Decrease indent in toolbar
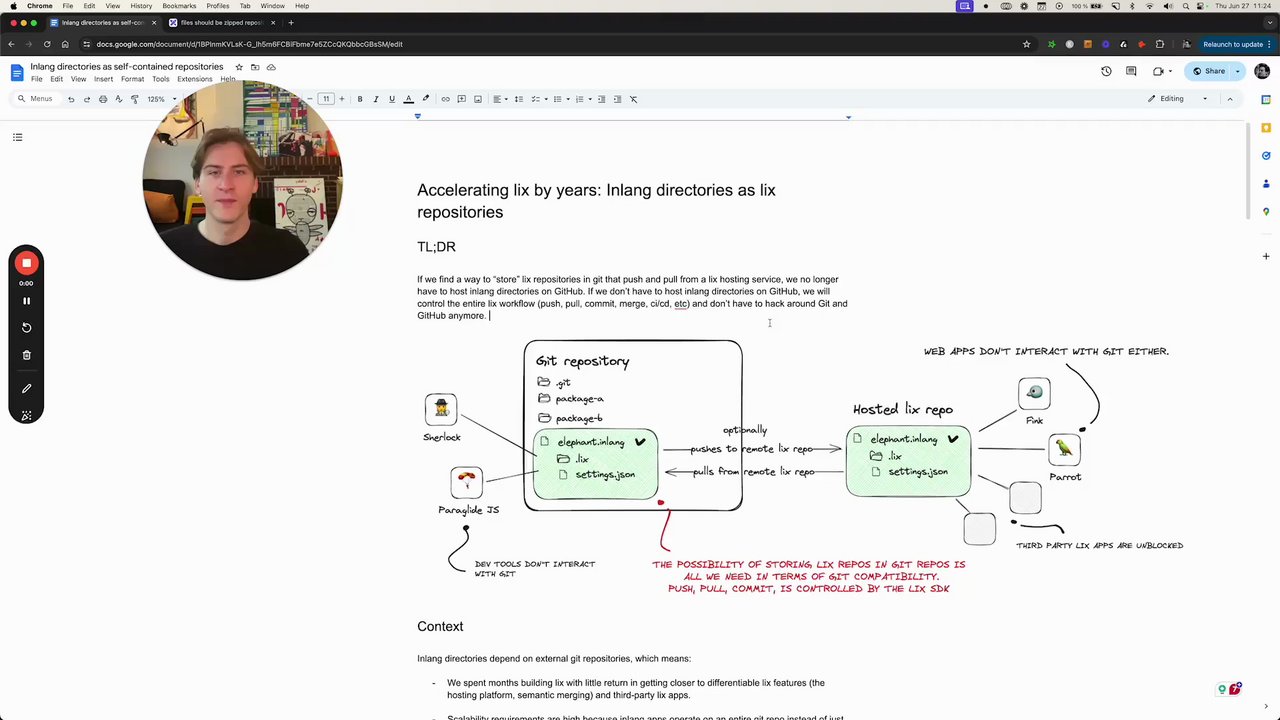The width and height of the screenshot is (1280, 720). pyautogui.click(x=601, y=99)
